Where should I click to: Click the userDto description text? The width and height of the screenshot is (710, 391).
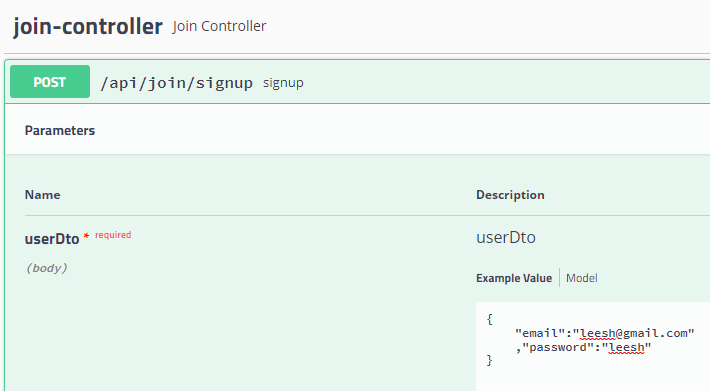click(x=506, y=237)
